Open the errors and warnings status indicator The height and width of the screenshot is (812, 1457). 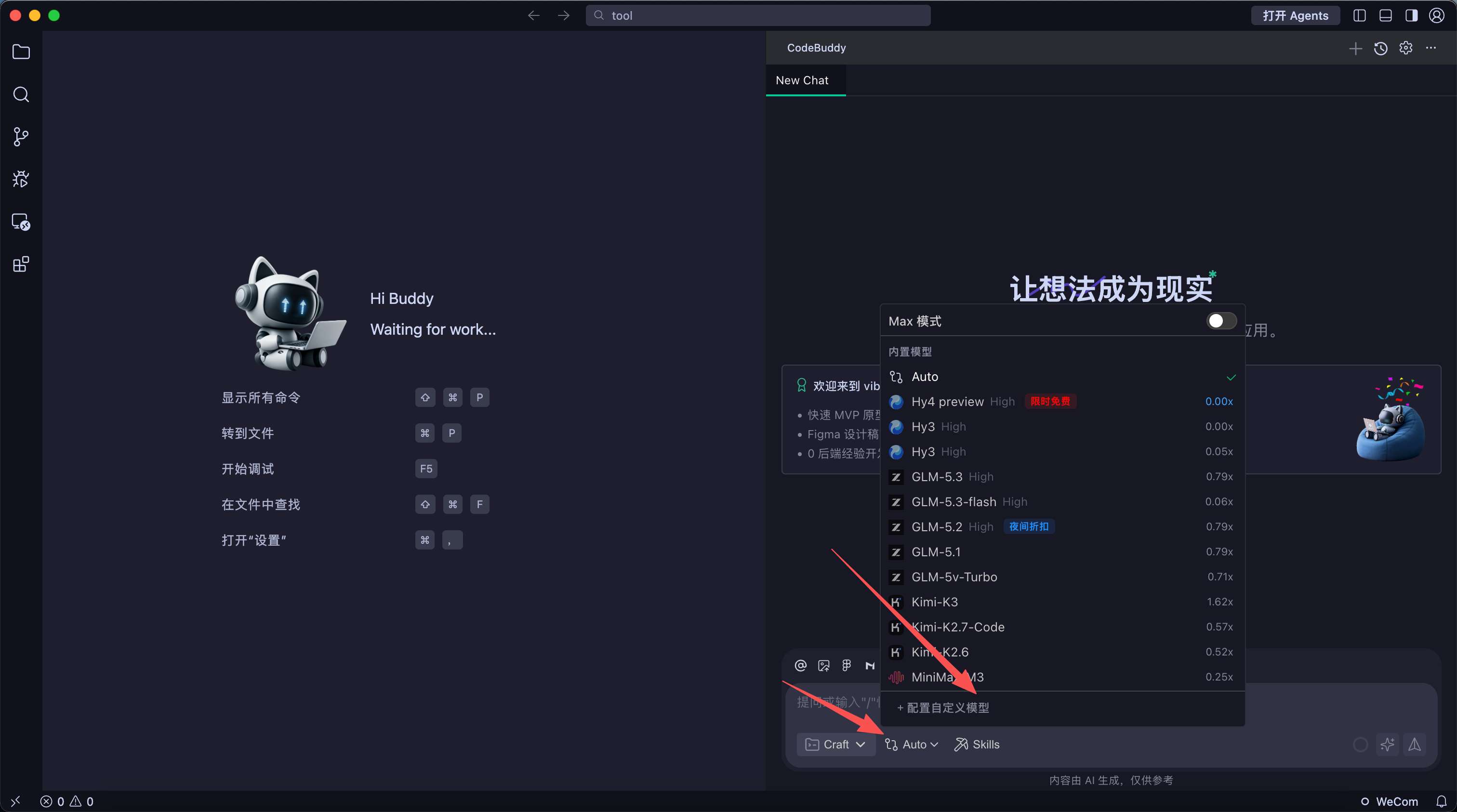click(x=67, y=801)
